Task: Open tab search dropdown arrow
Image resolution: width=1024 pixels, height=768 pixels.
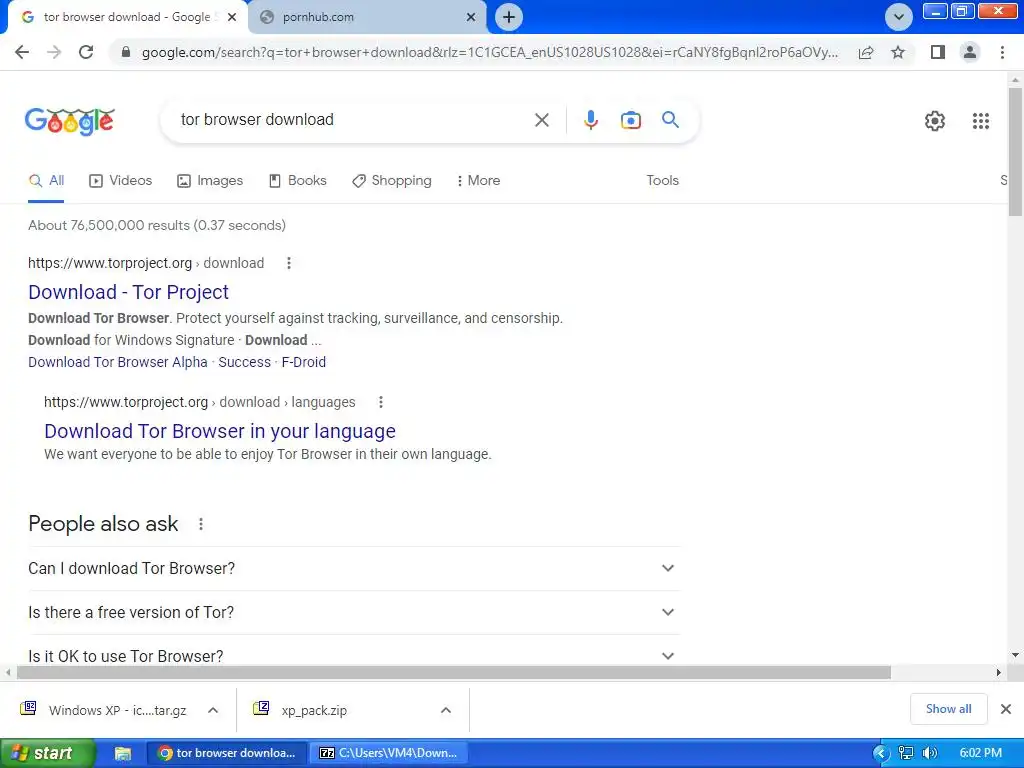Action: [899, 17]
